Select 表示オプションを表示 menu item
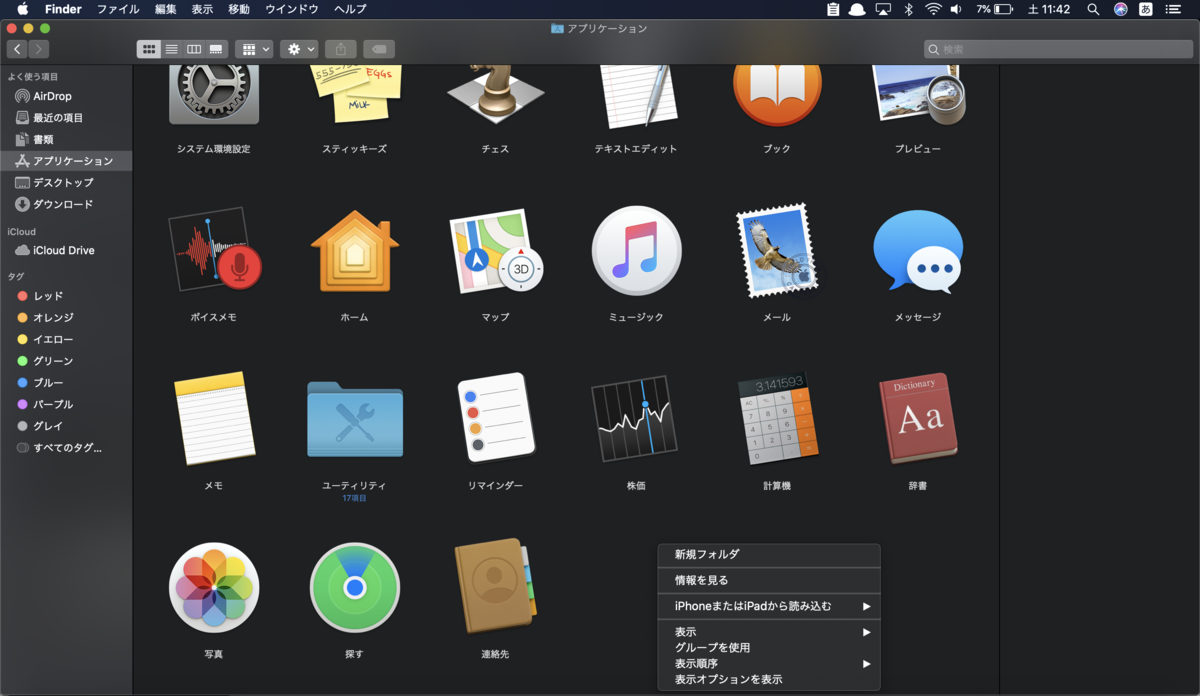Viewport: 1200px width, 696px height. (769, 679)
